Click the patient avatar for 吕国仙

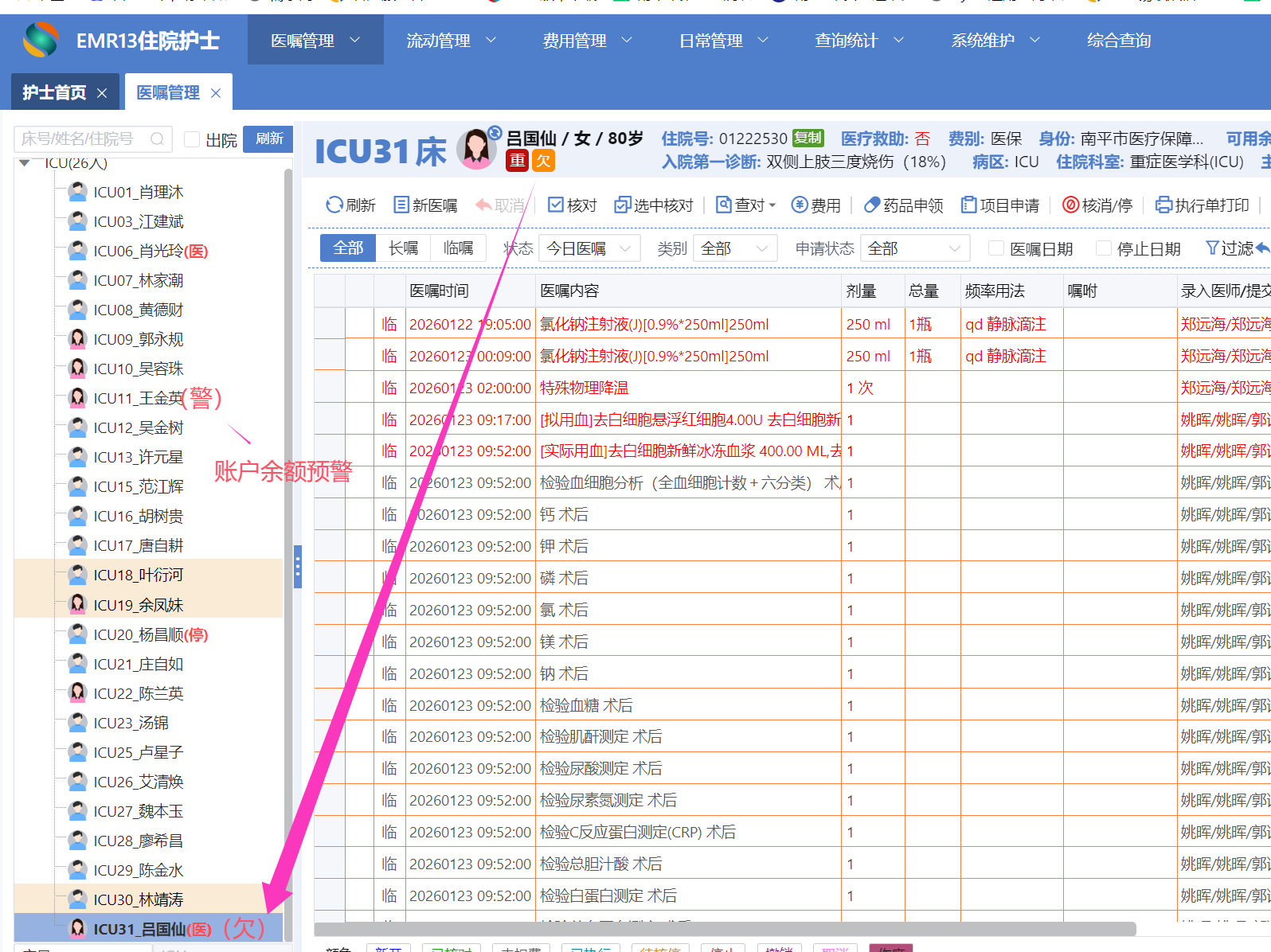476,149
